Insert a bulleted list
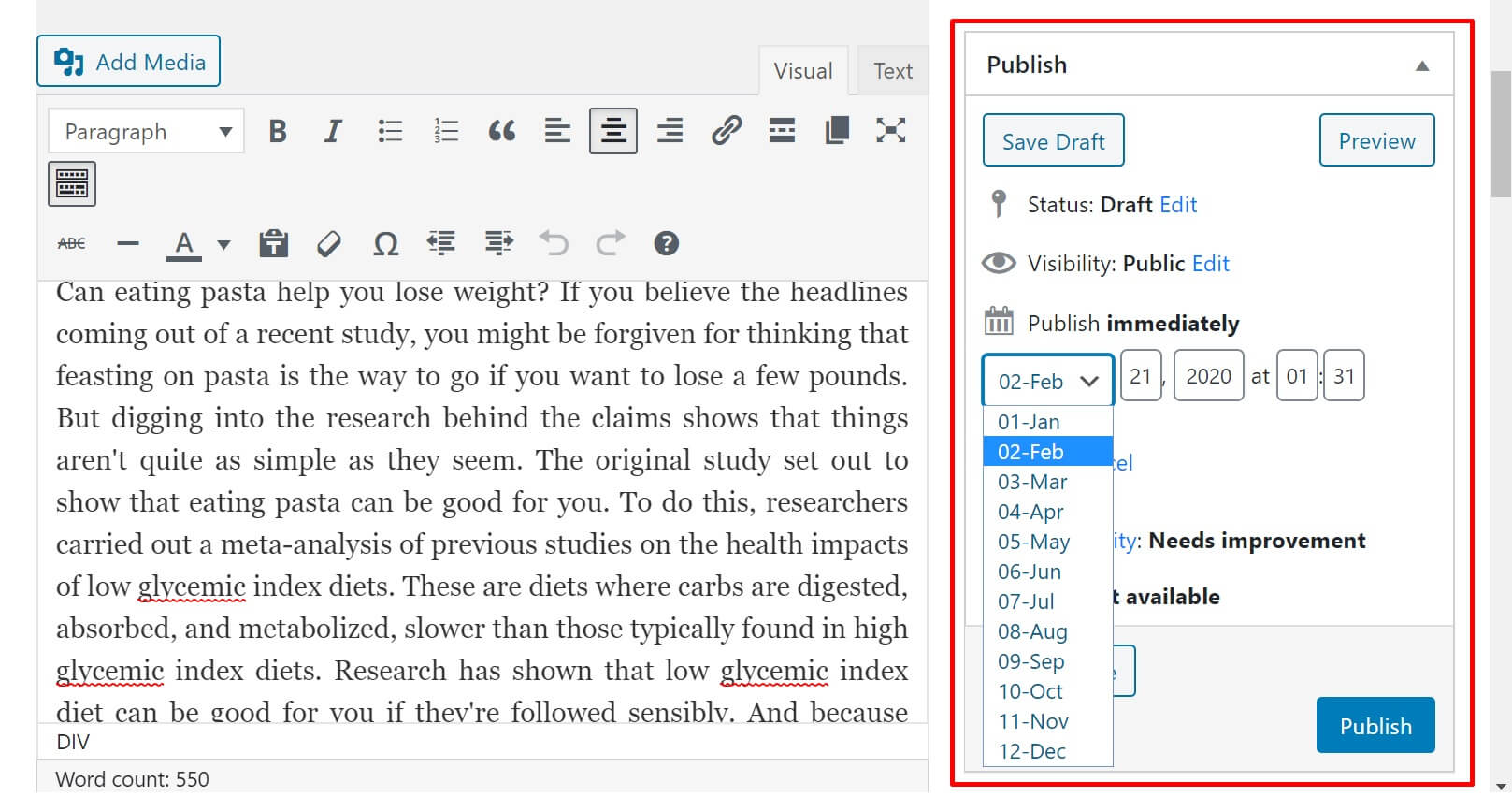 (x=390, y=131)
